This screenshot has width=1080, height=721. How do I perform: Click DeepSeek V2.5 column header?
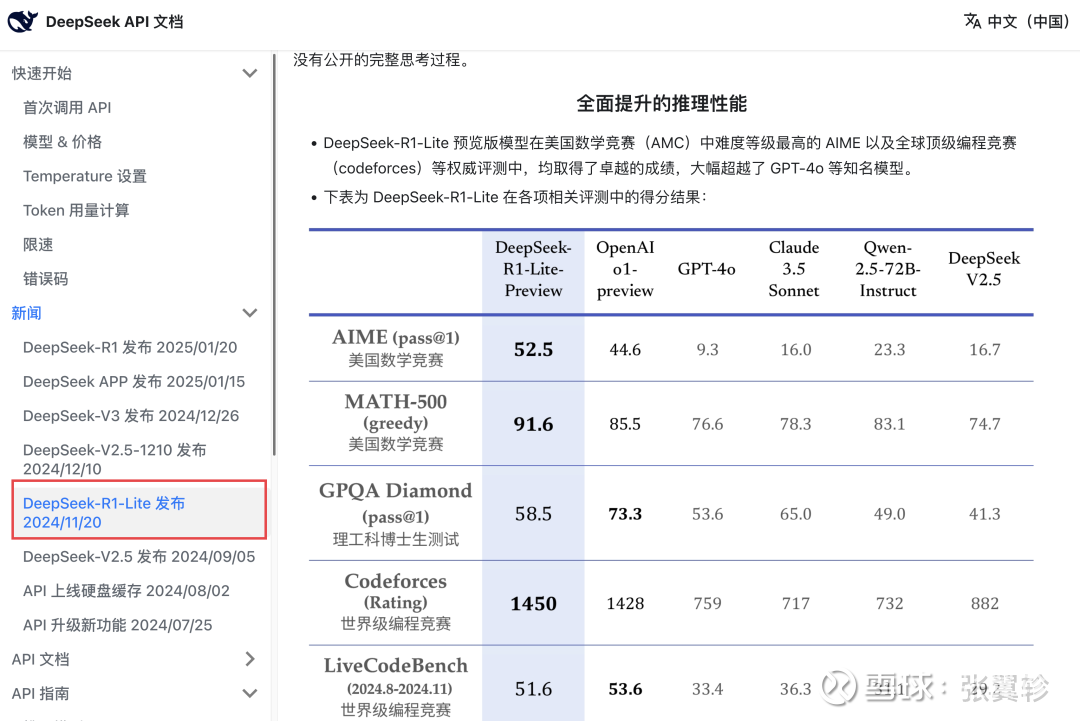(x=984, y=269)
